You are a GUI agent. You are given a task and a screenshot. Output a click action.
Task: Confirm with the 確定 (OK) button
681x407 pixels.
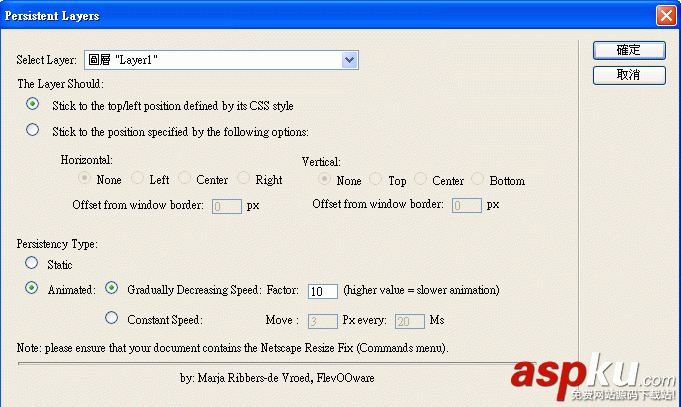[x=629, y=50]
